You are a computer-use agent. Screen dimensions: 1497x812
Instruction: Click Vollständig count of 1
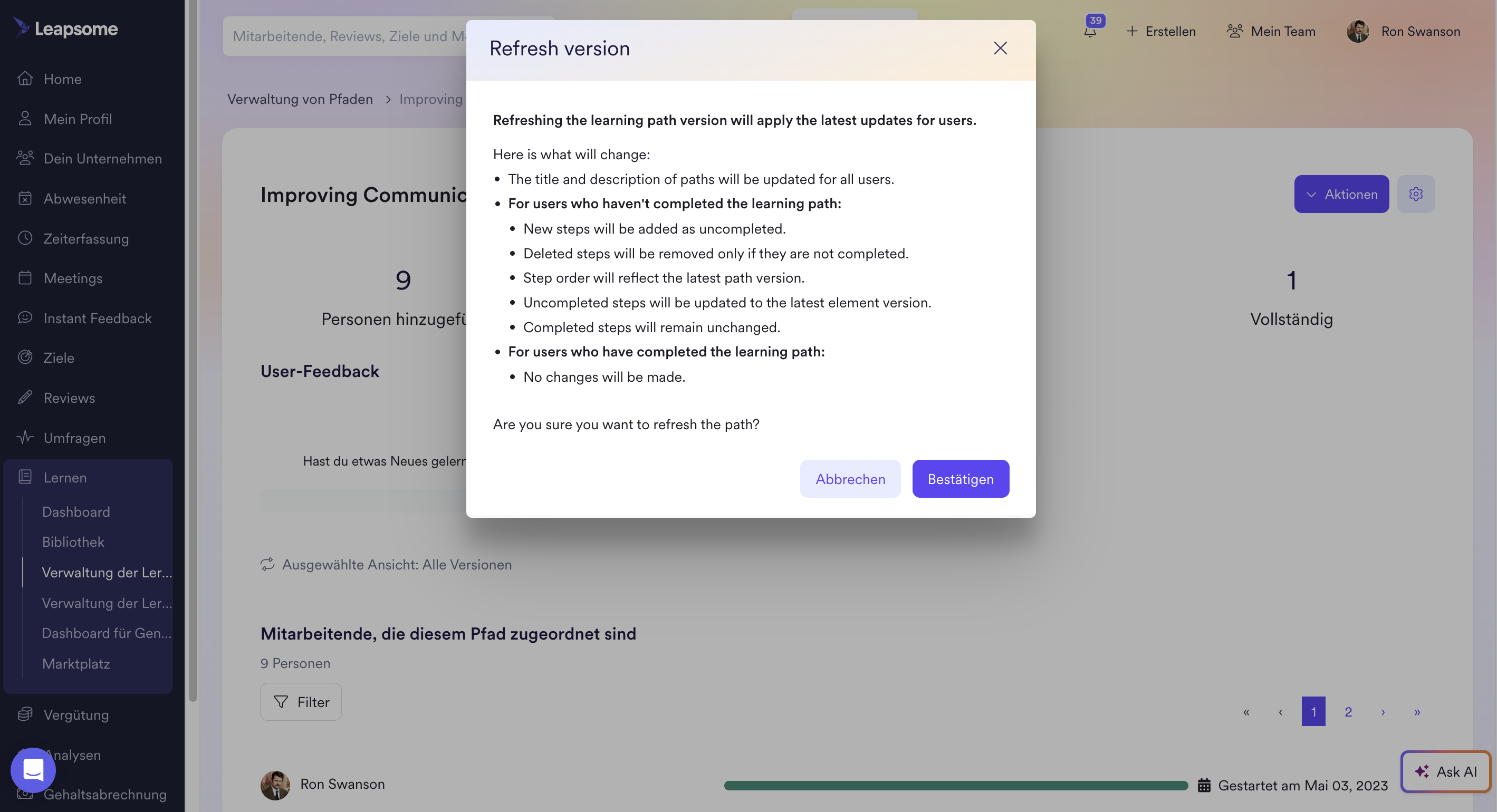tap(1291, 281)
